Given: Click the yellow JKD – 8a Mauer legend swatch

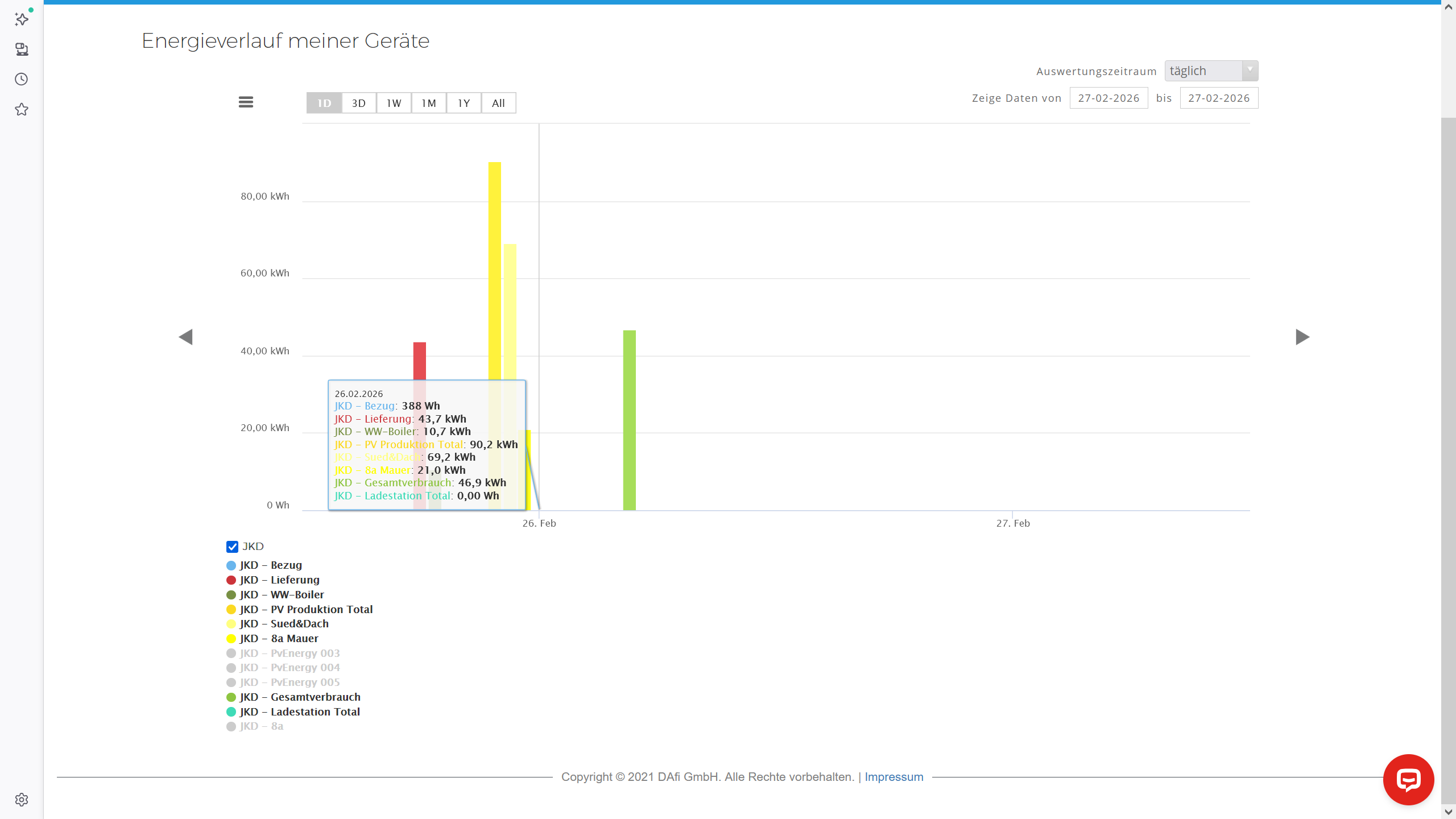Looking at the screenshot, I should pos(231,639).
